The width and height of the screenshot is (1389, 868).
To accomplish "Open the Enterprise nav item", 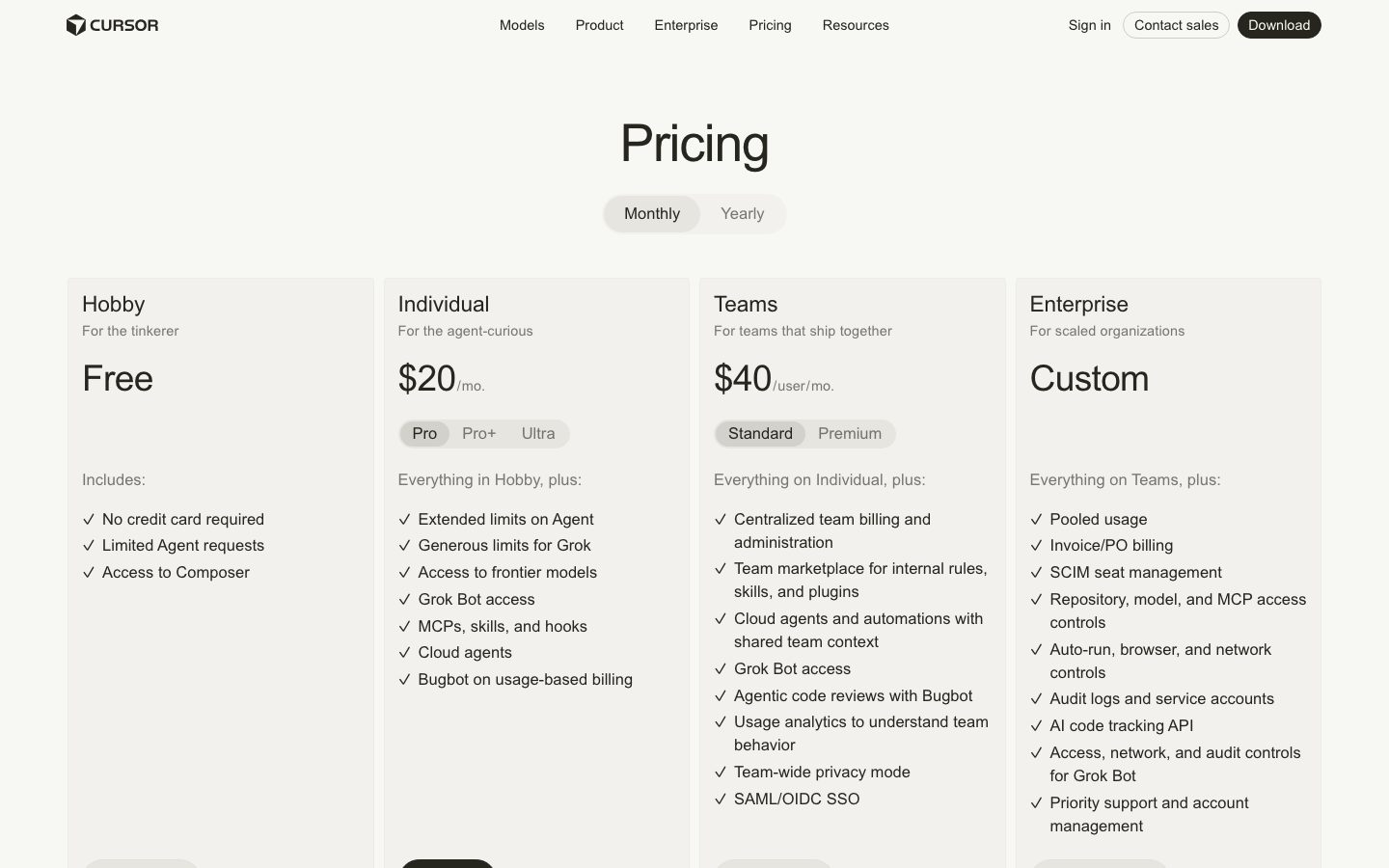I will [x=686, y=25].
